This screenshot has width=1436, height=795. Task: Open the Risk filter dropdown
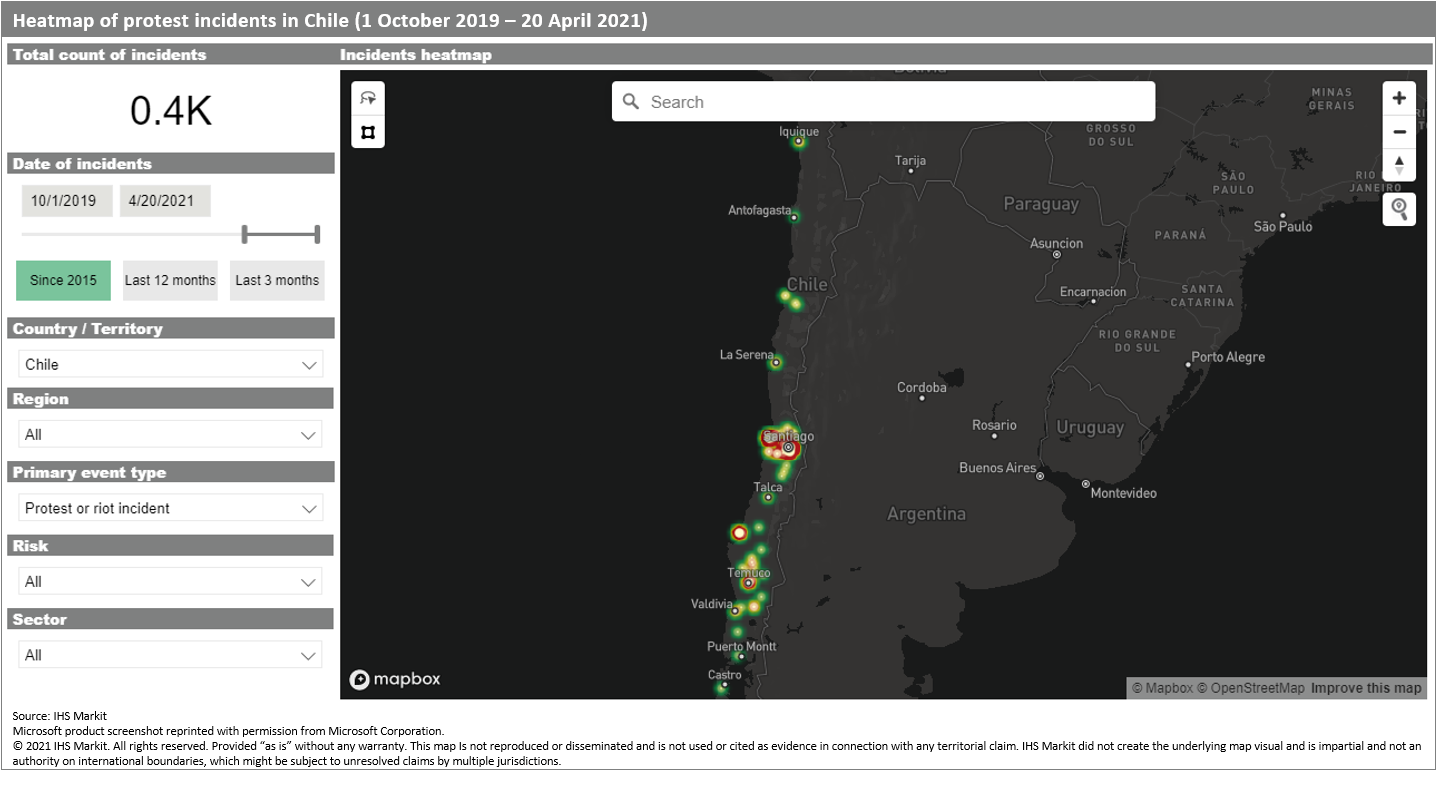pos(171,582)
